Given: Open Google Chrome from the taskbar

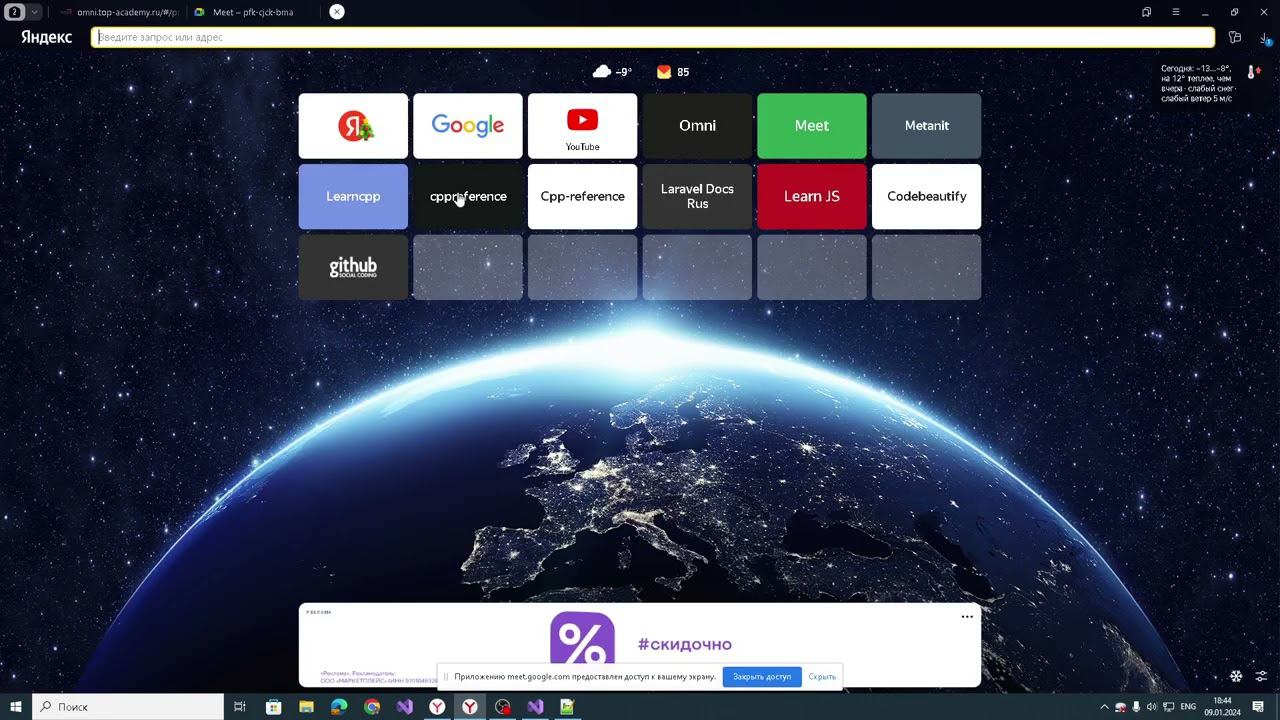Looking at the screenshot, I should (372, 707).
